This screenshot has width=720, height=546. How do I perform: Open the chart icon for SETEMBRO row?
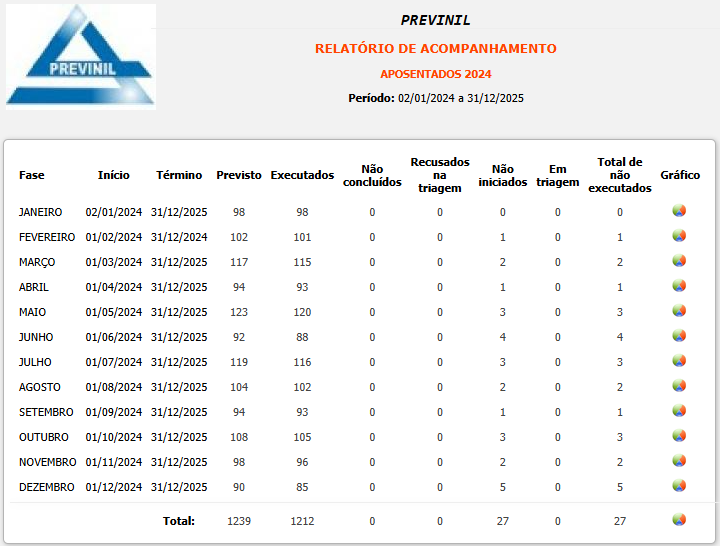(x=679, y=411)
